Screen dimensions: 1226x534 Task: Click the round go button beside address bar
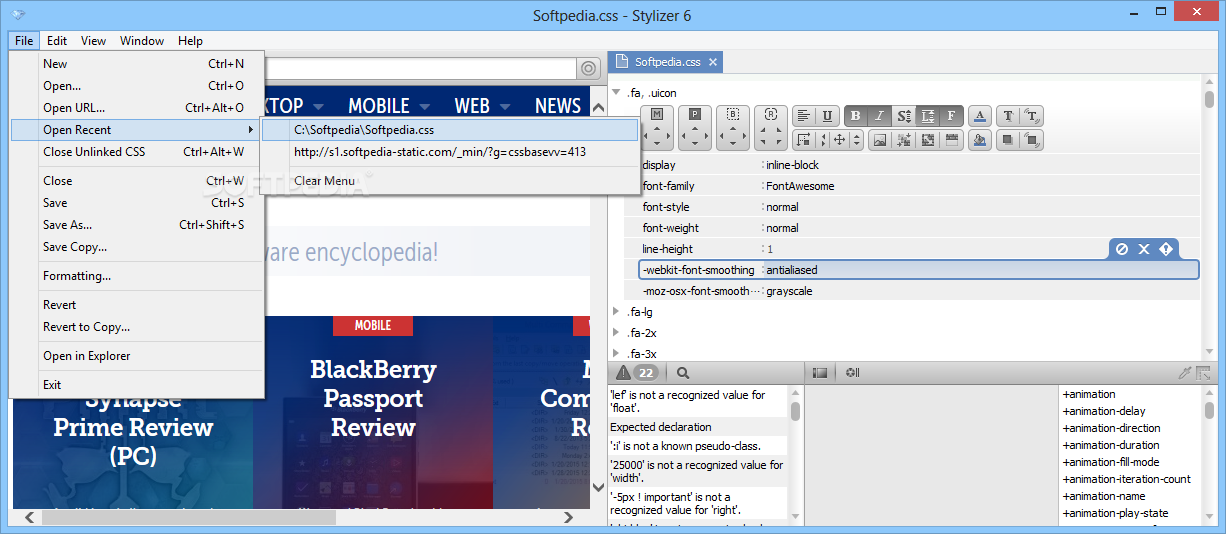[x=589, y=68]
